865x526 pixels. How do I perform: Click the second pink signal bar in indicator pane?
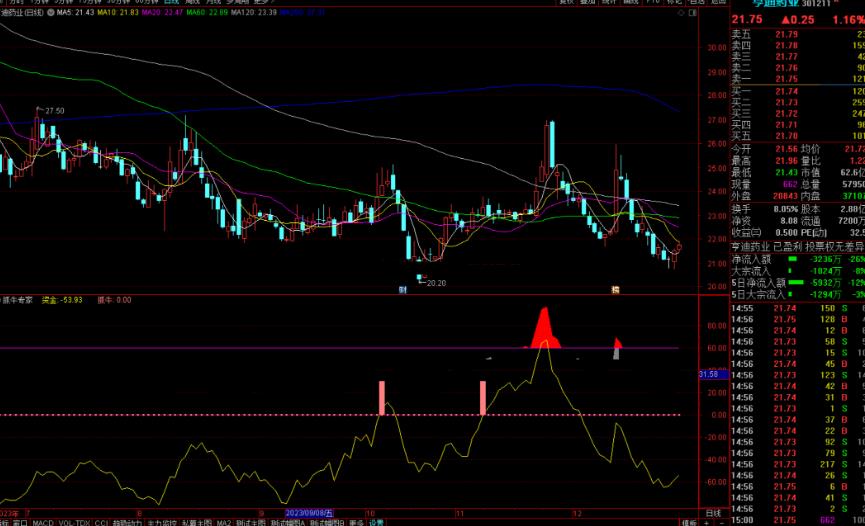pos(483,398)
